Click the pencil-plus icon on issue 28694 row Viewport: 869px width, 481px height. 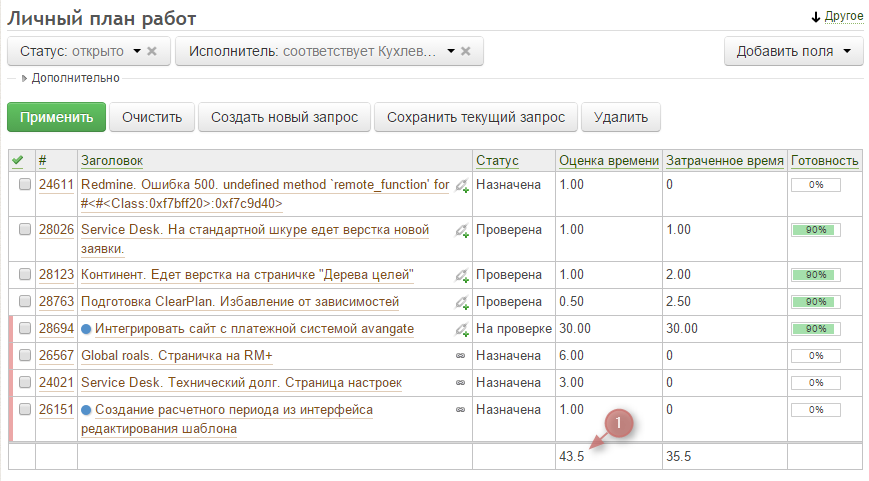462,329
